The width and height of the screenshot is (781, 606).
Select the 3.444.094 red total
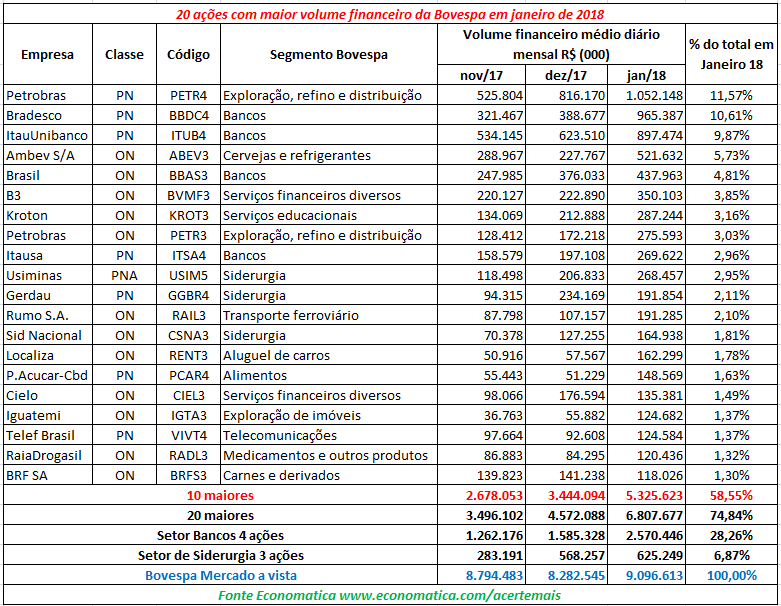566,495
